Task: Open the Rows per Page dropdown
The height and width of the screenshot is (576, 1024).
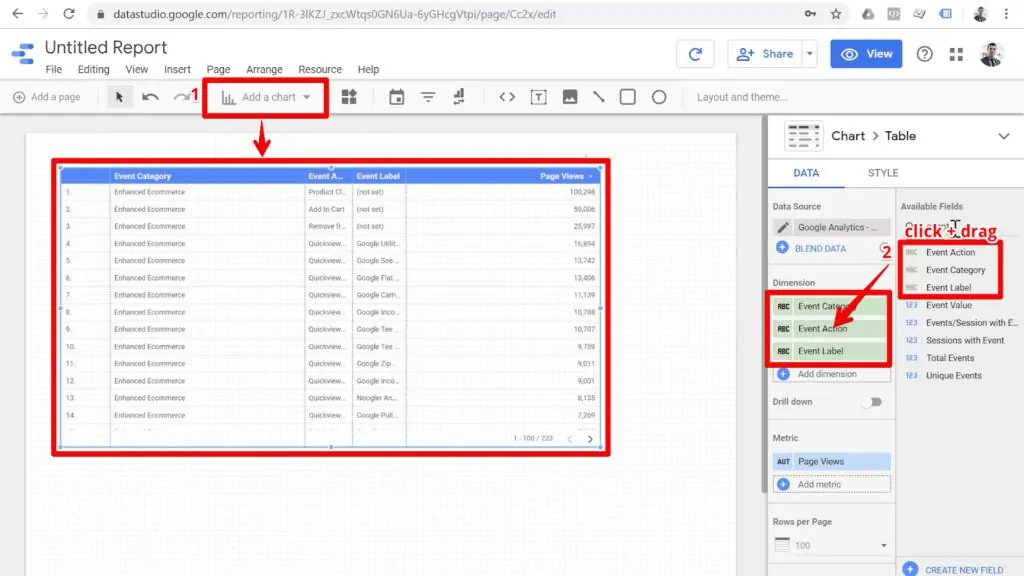Action: point(831,545)
